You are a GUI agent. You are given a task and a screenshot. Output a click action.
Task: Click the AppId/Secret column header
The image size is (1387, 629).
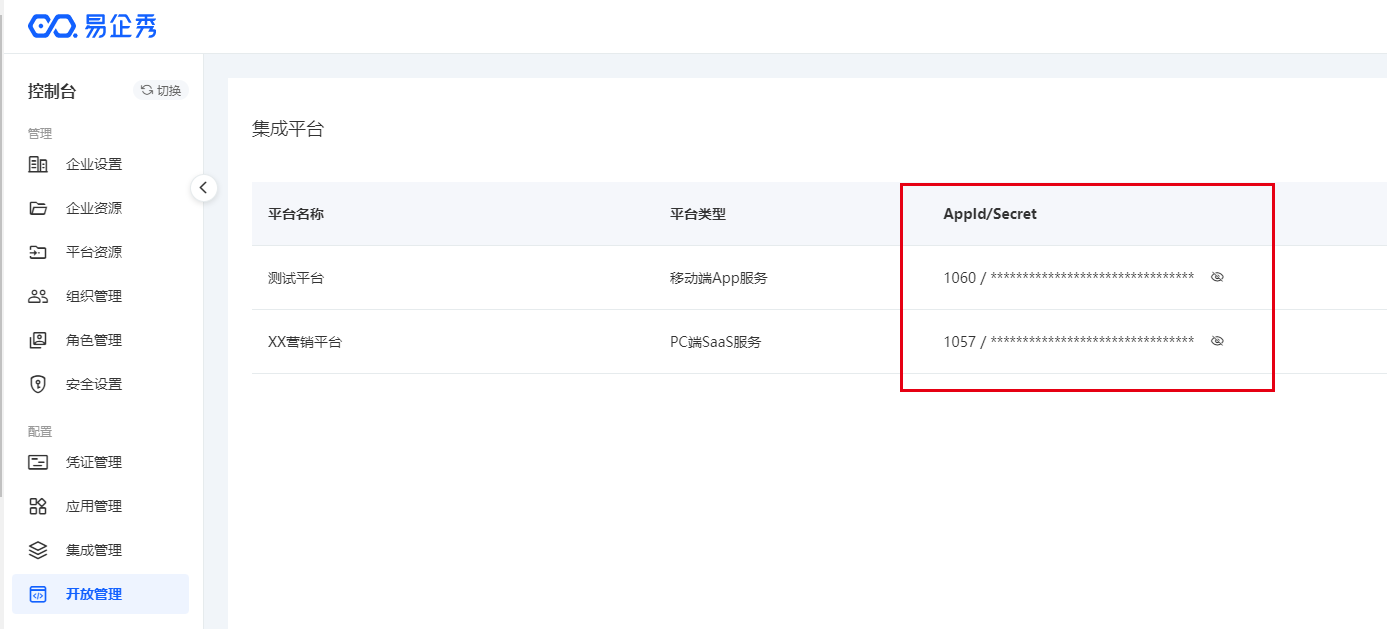990,214
